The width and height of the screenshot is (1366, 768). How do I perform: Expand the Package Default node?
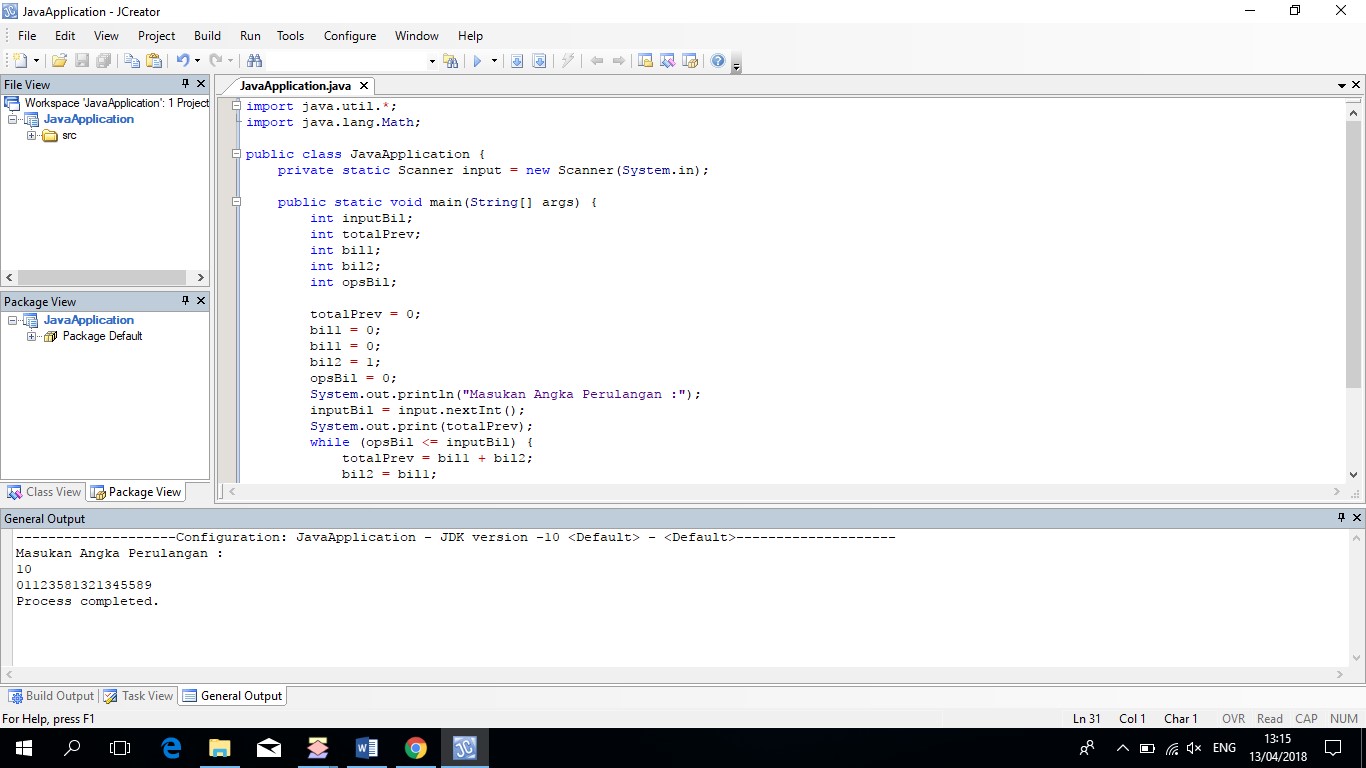pyautogui.click(x=32, y=336)
